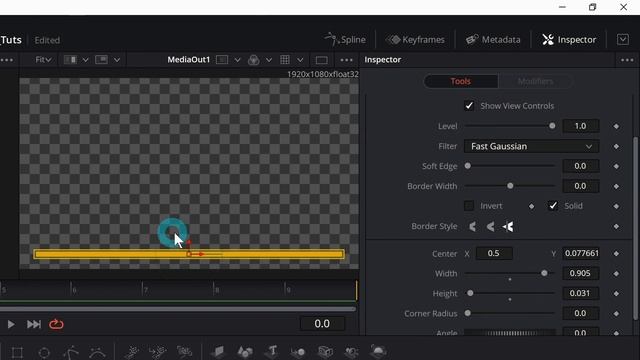Image resolution: width=640 pixels, height=360 pixels.
Task: Toggle keyframe diamond for Center
Action: tap(616, 254)
